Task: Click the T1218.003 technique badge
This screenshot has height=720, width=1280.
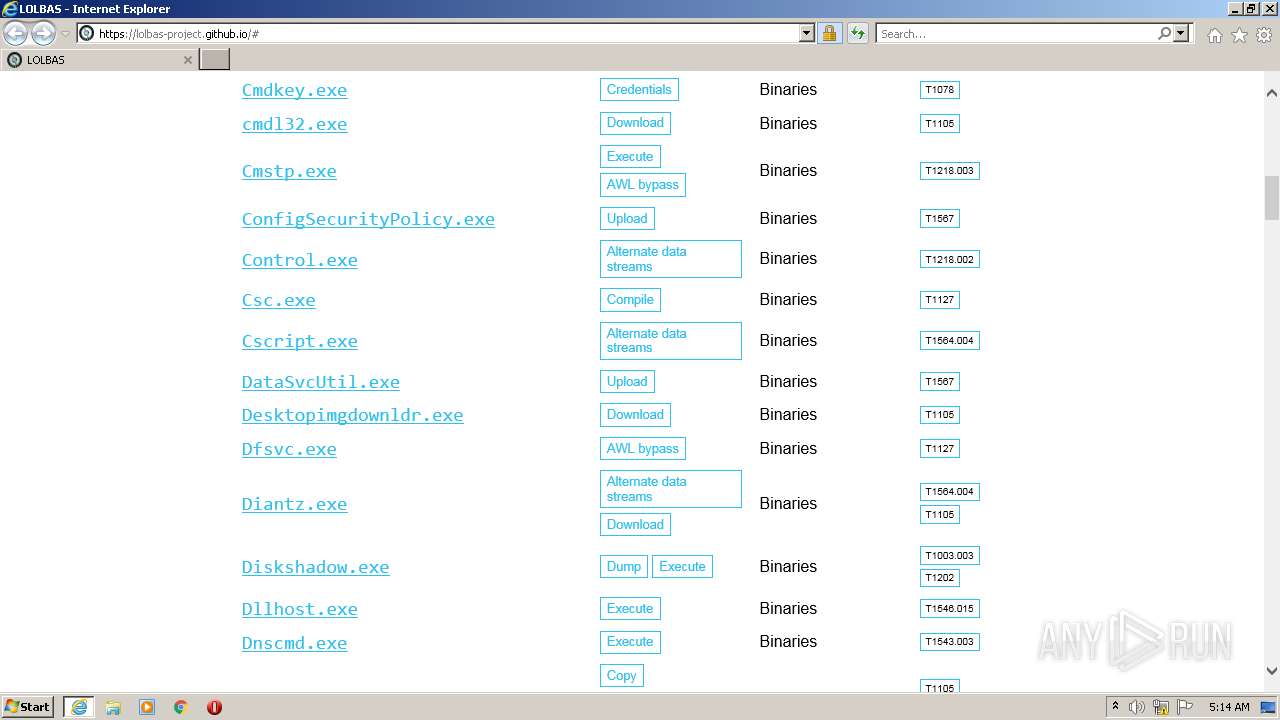Action: click(x=949, y=171)
